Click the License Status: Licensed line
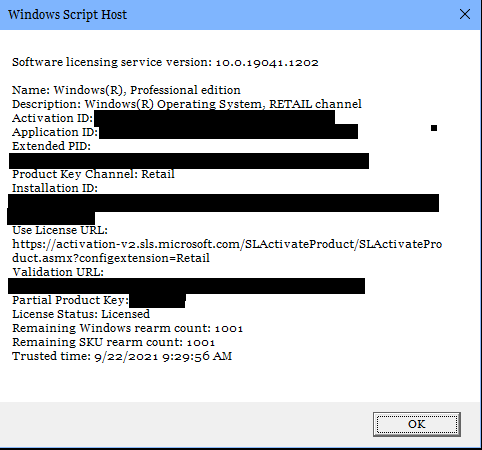Image resolution: width=482 pixels, height=450 pixels. pyautogui.click(x=81, y=314)
